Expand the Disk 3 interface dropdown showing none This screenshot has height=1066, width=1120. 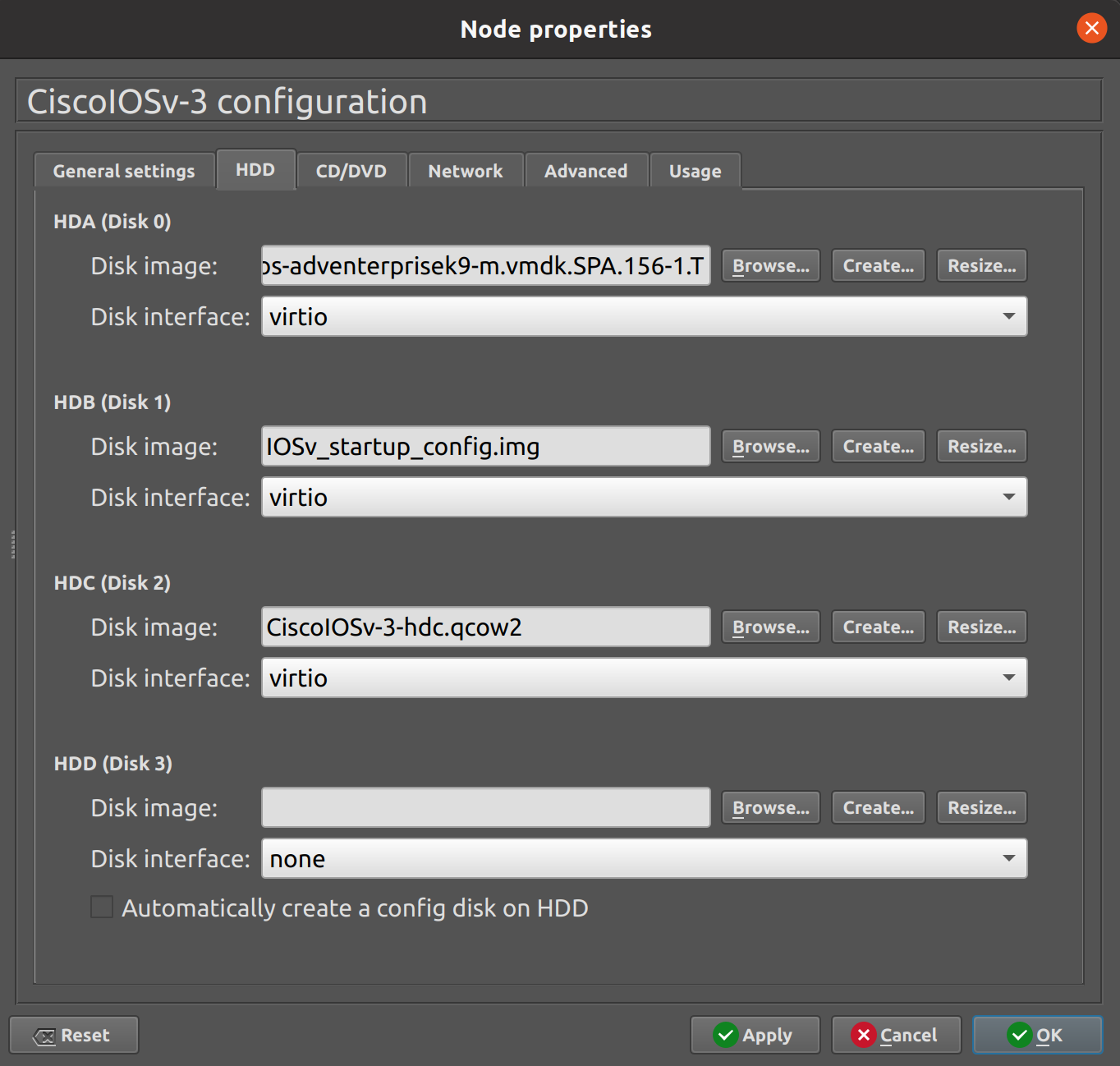pyautogui.click(x=1009, y=858)
